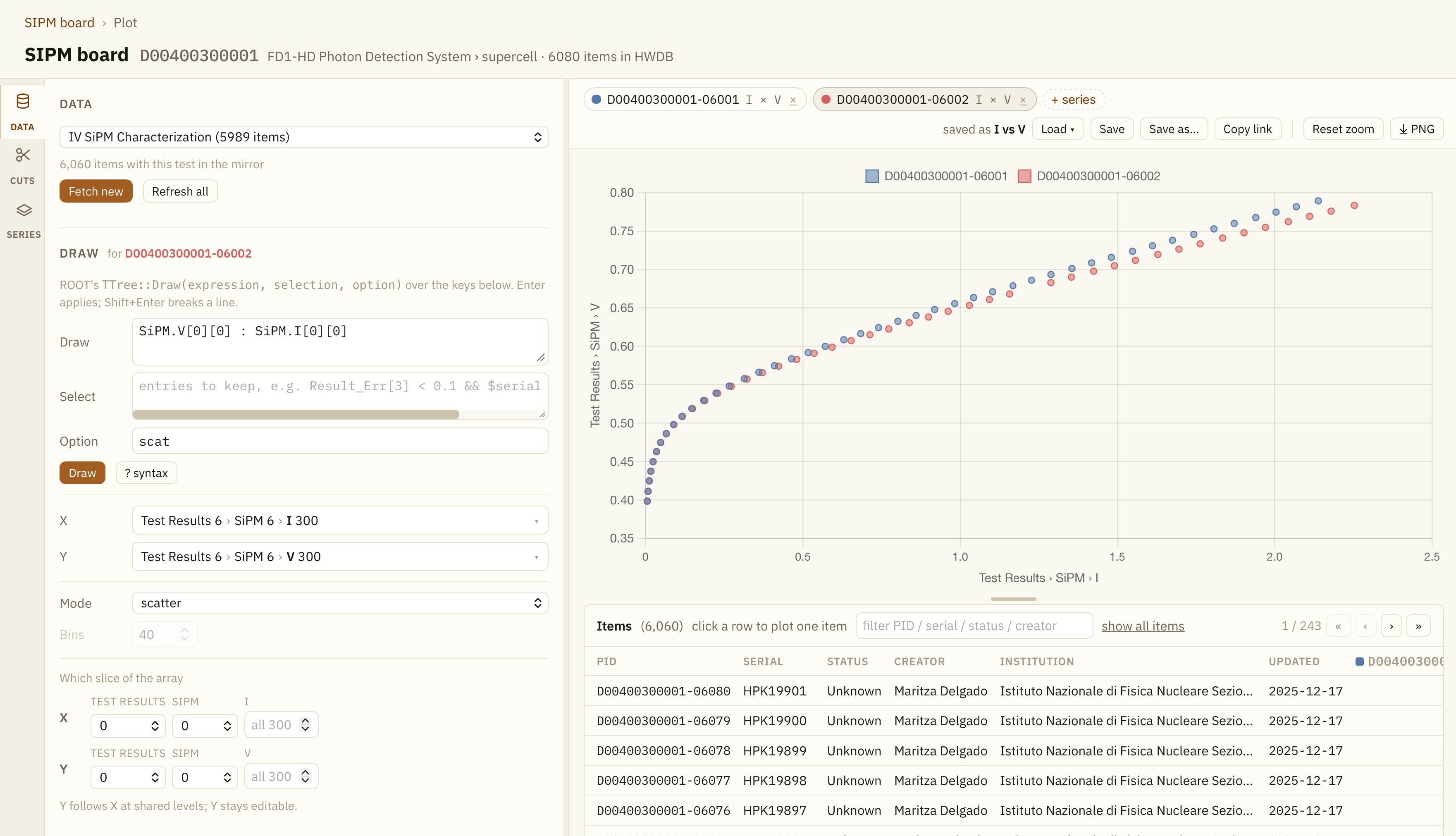Navigate to SIPM board breadcrumb
This screenshot has height=836, width=1456.
(59, 23)
